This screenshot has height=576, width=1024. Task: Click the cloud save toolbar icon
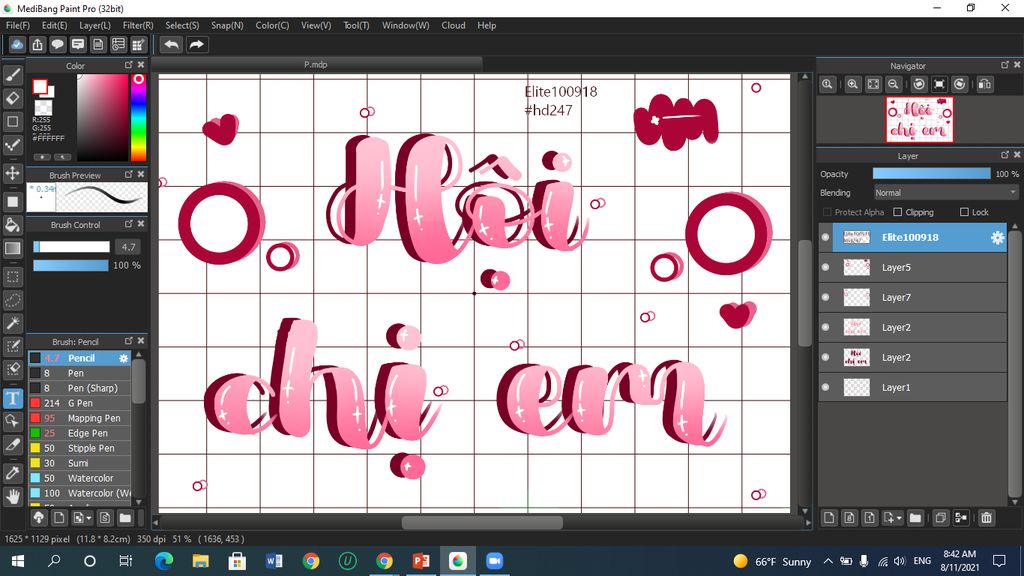[17, 44]
